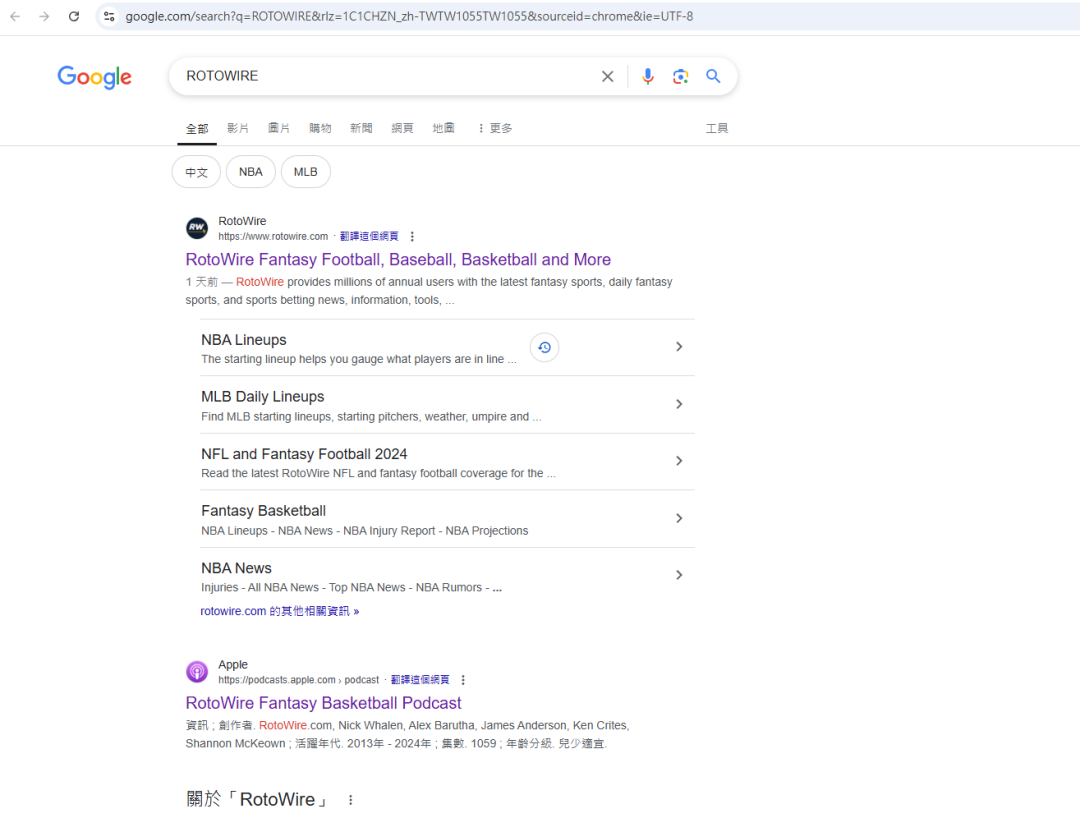The image size is (1080, 818).
Task: Expand the MLB Daily Lineups chevron
Action: pos(679,404)
